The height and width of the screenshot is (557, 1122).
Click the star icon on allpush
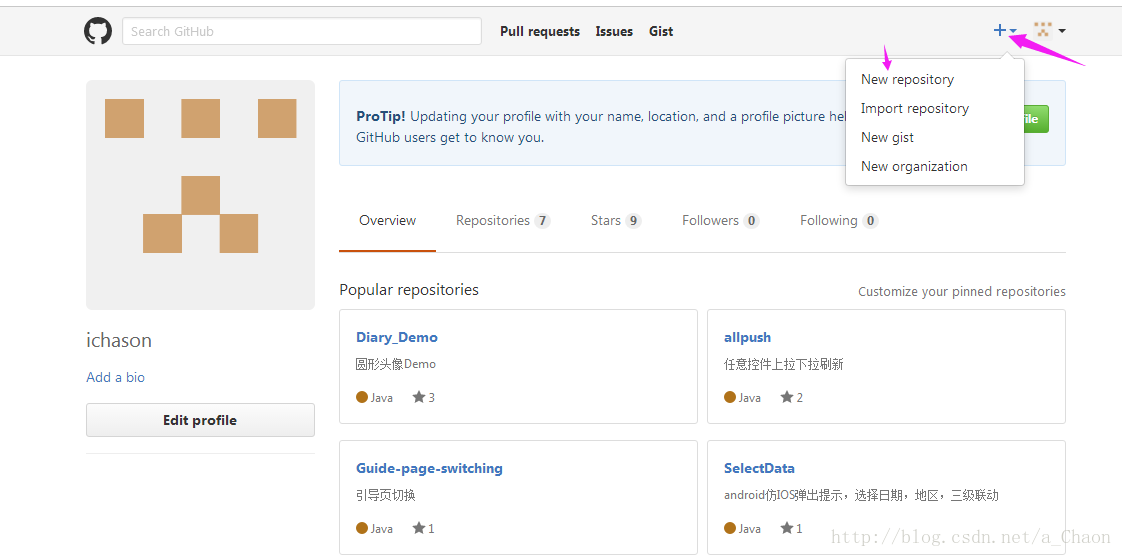click(787, 397)
